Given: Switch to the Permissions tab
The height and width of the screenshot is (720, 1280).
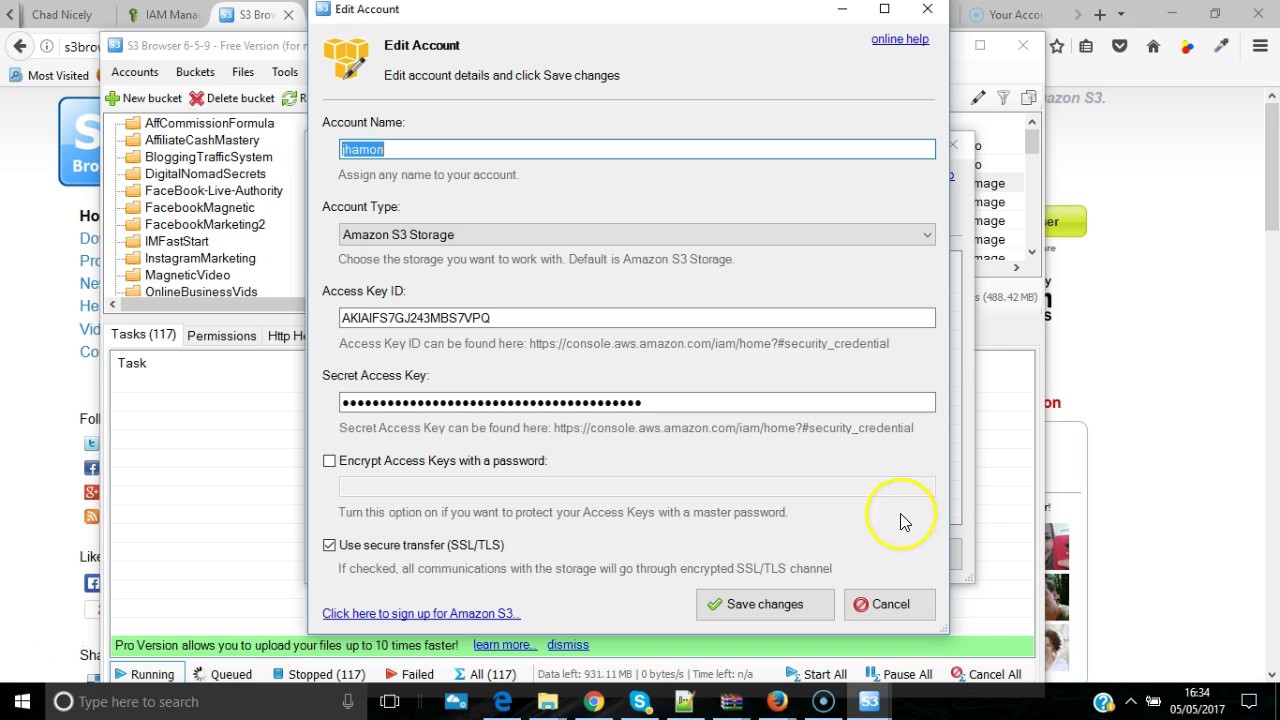Looking at the screenshot, I should [221, 336].
